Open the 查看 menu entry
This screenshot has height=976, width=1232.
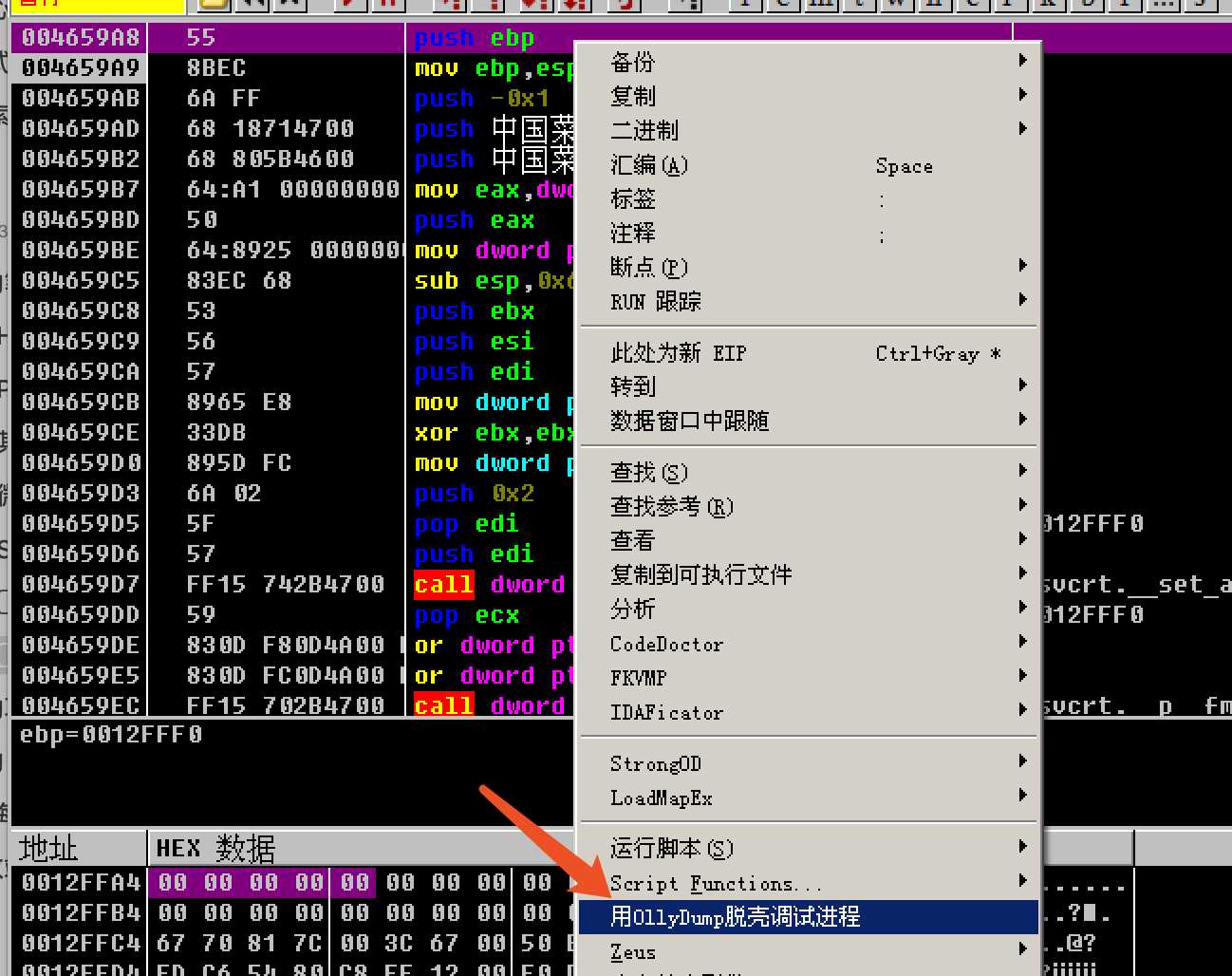click(x=809, y=540)
